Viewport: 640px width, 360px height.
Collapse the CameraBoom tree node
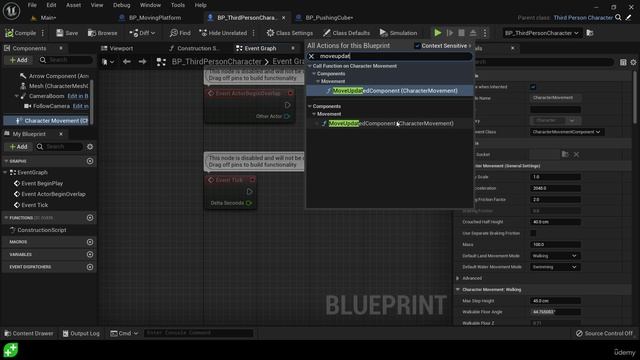tap(16, 96)
